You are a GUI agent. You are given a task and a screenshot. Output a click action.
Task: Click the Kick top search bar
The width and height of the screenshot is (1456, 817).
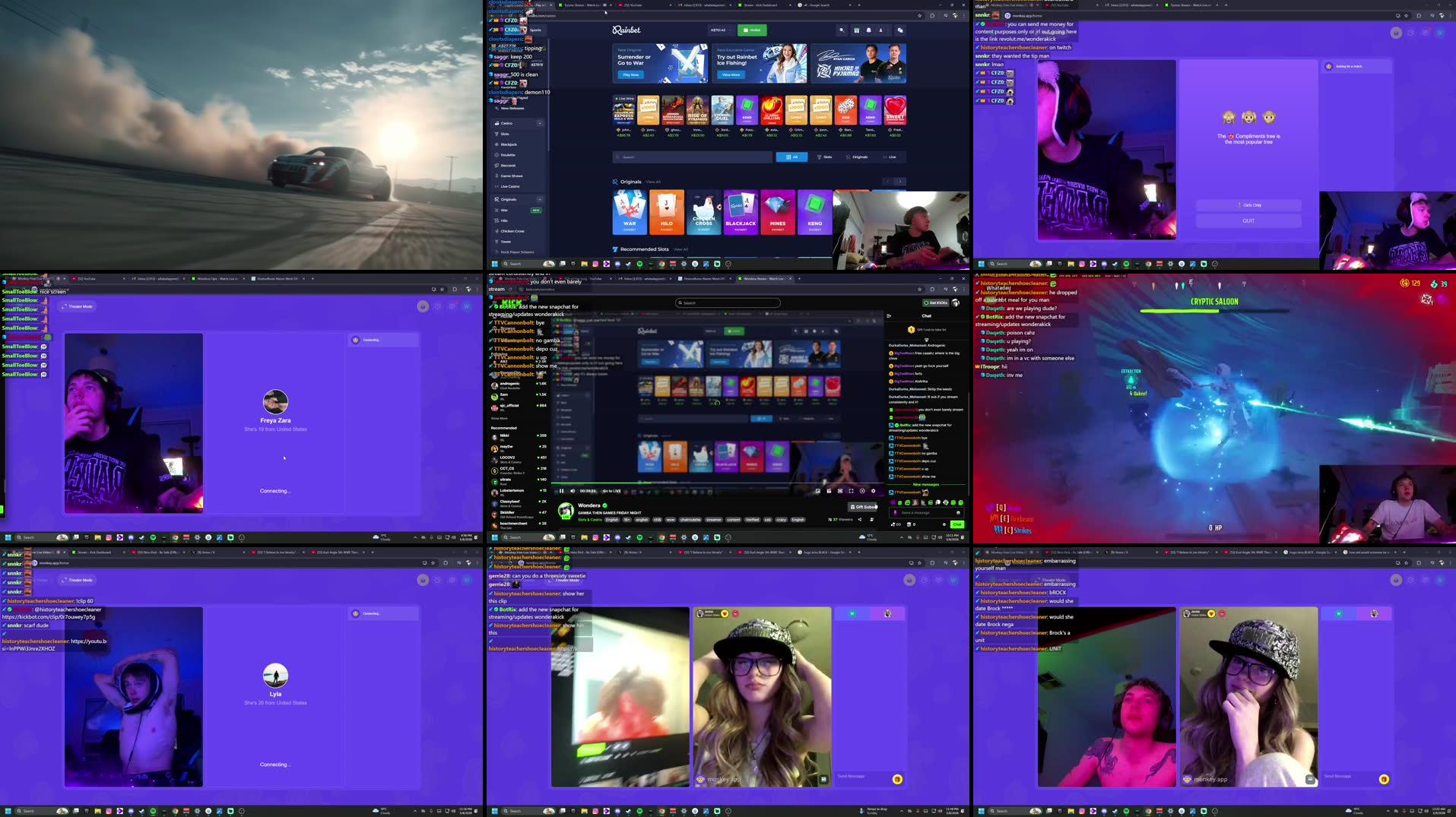728,302
